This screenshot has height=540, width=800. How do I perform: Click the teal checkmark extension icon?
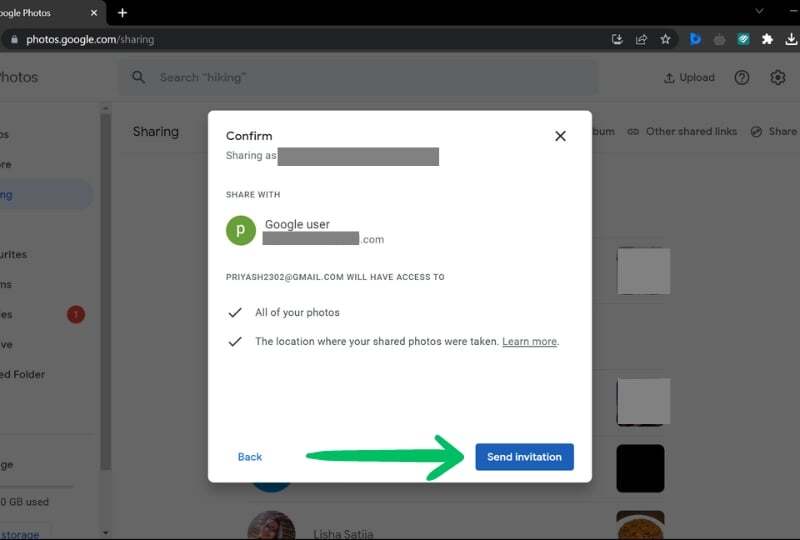(743, 39)
